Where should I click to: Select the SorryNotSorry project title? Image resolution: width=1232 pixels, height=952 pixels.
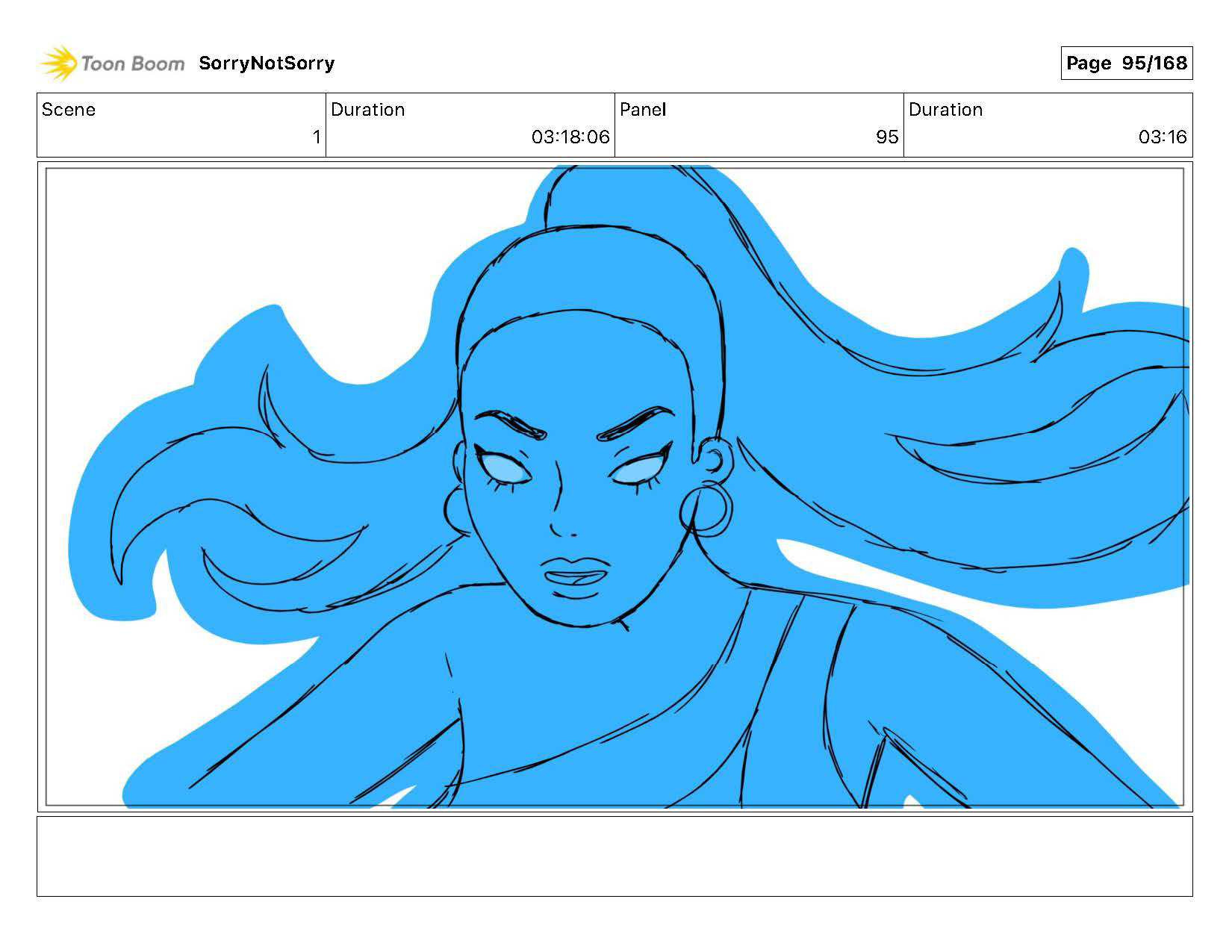[267, 63]
